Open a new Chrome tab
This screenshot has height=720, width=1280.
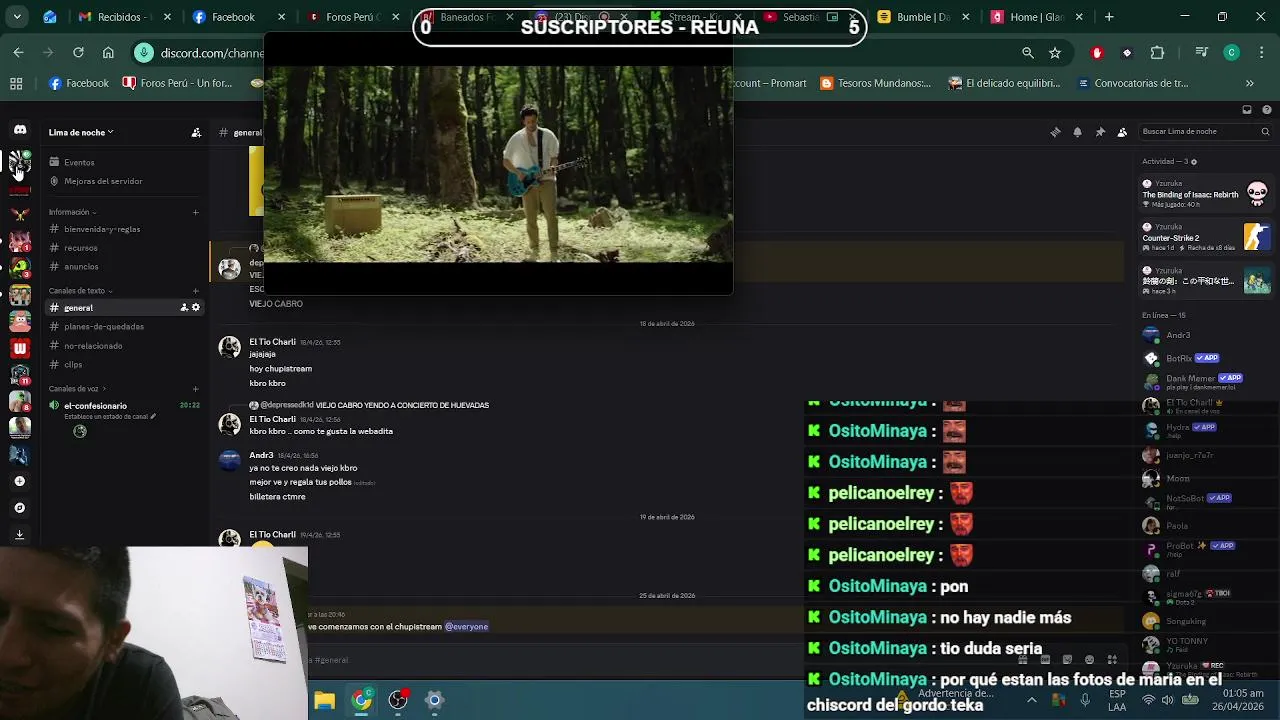1109,17
